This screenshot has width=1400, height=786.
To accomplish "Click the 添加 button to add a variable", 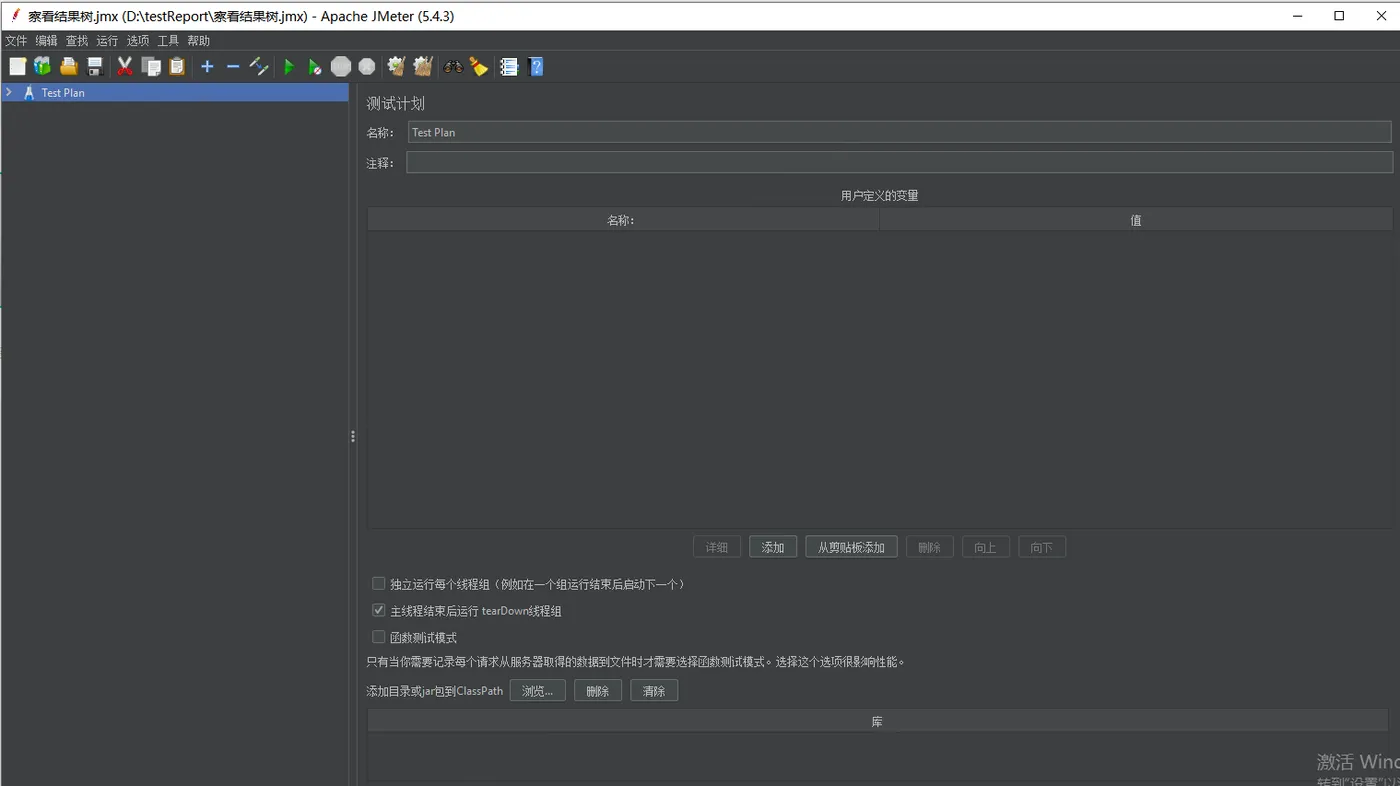I will coord(773,547).
